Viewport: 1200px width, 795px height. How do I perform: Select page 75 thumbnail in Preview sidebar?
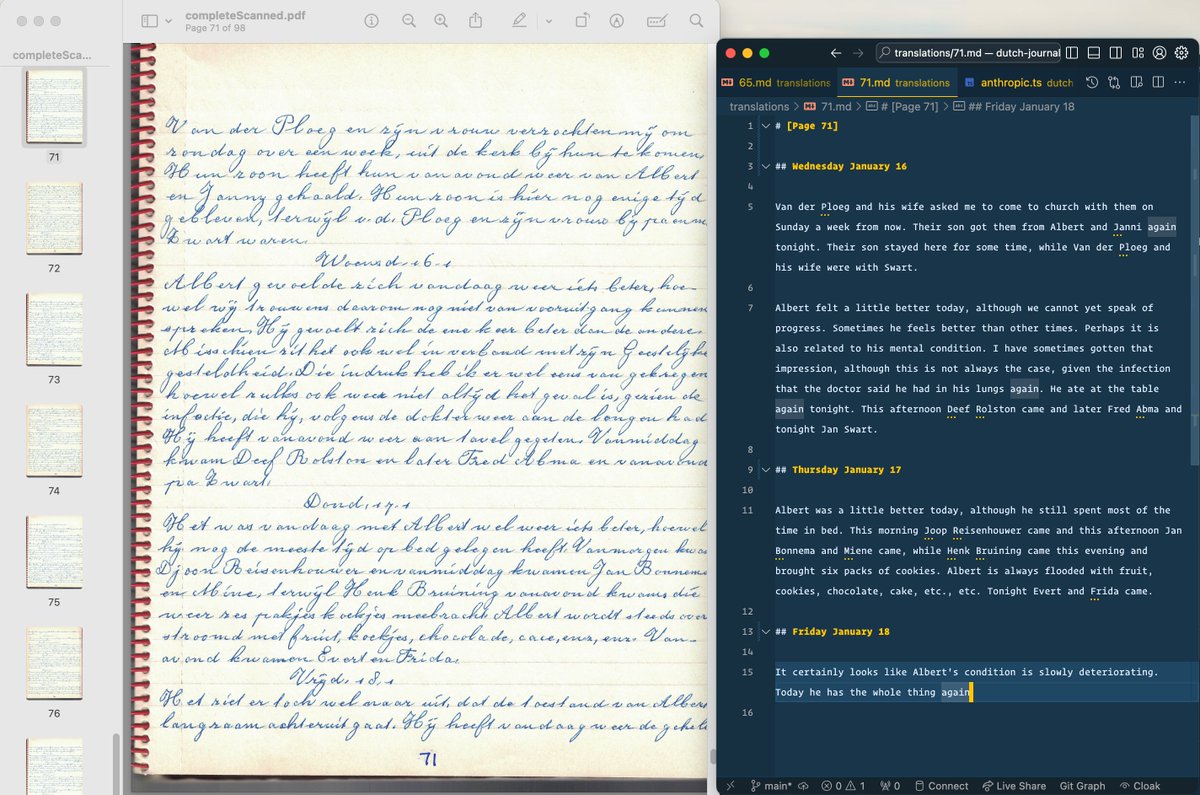tap(54, 552)
